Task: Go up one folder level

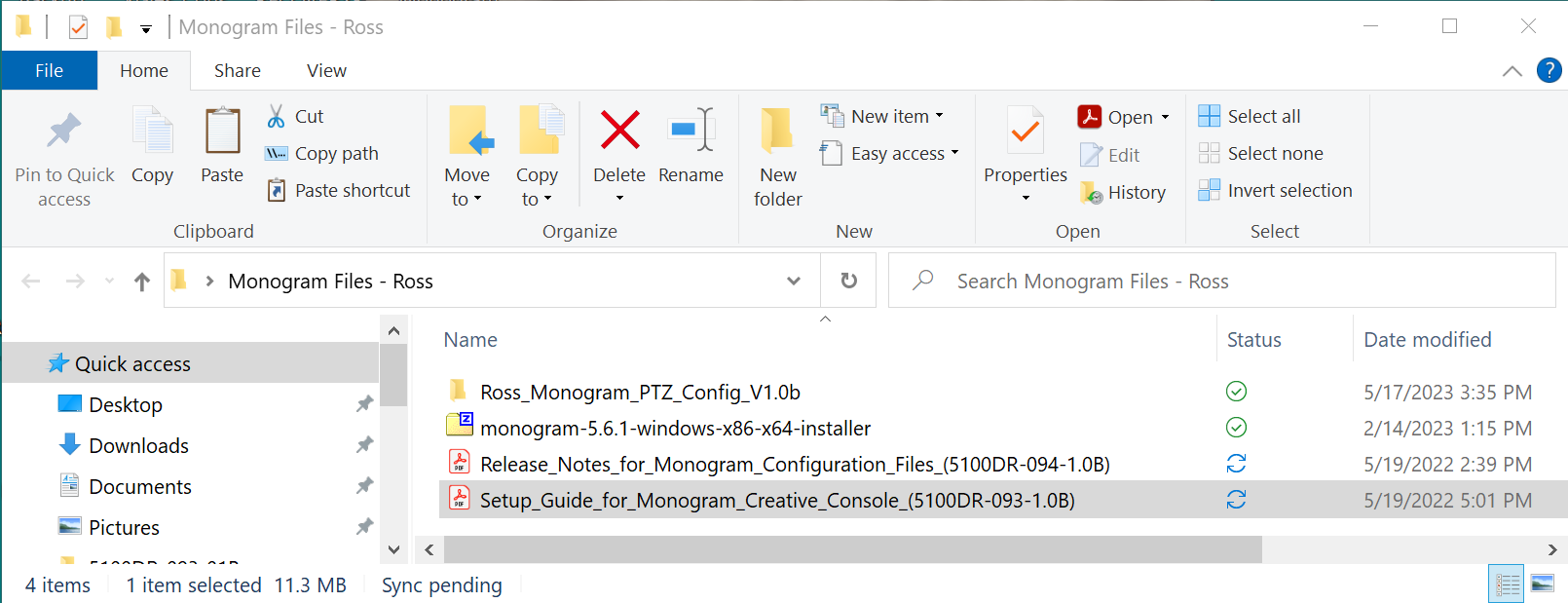Action: tap(142, 282)
